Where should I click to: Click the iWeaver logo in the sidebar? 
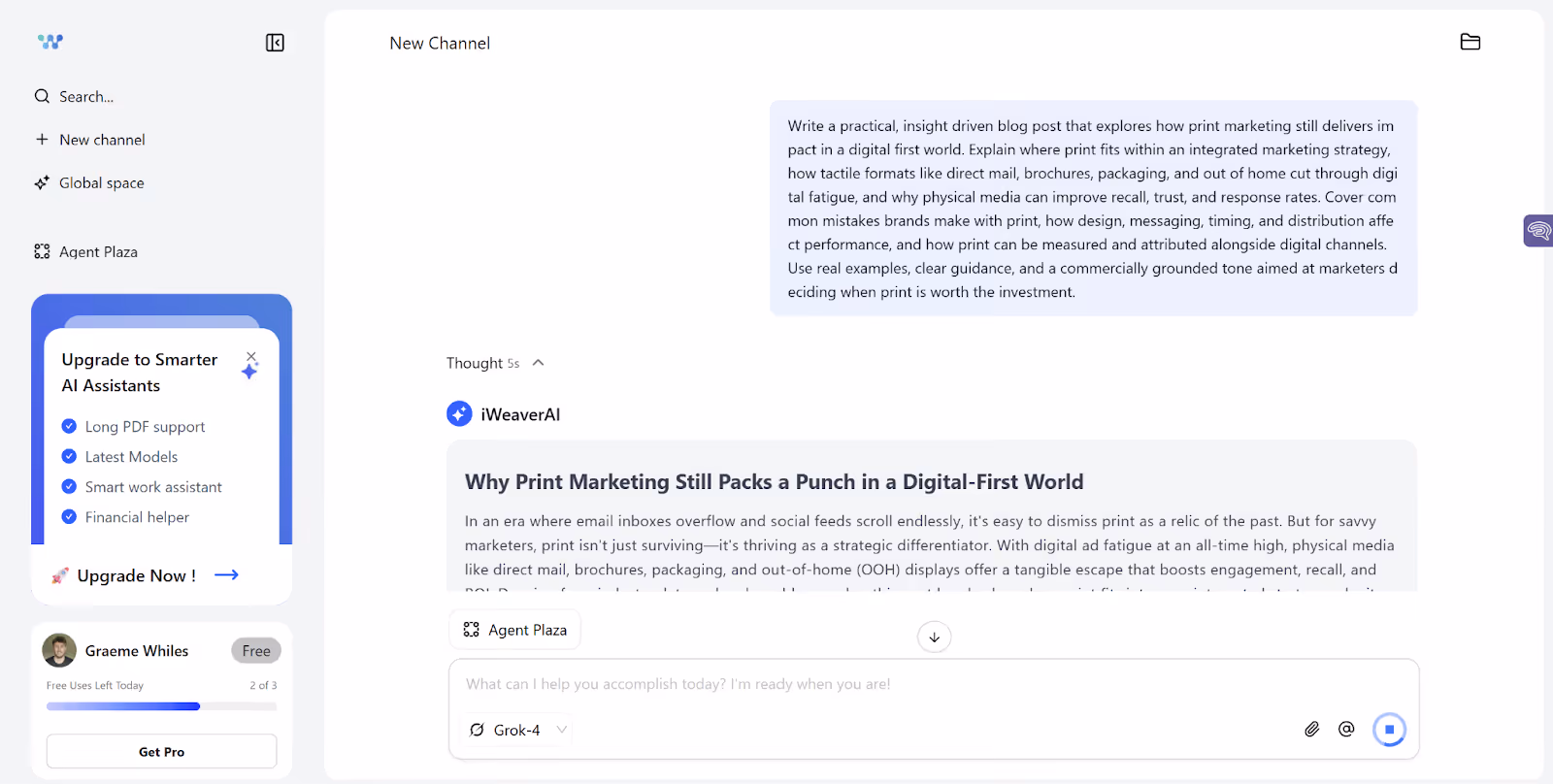coord(50,42)
